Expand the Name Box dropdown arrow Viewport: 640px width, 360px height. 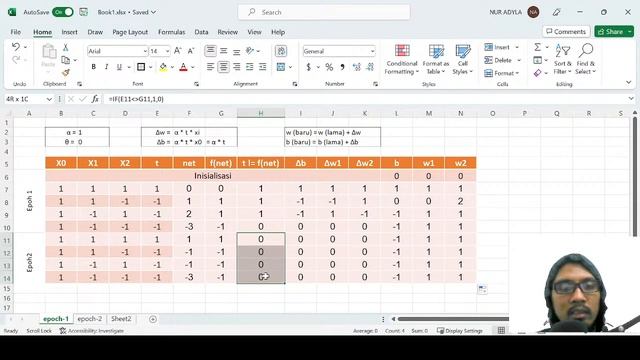[49, 99]
